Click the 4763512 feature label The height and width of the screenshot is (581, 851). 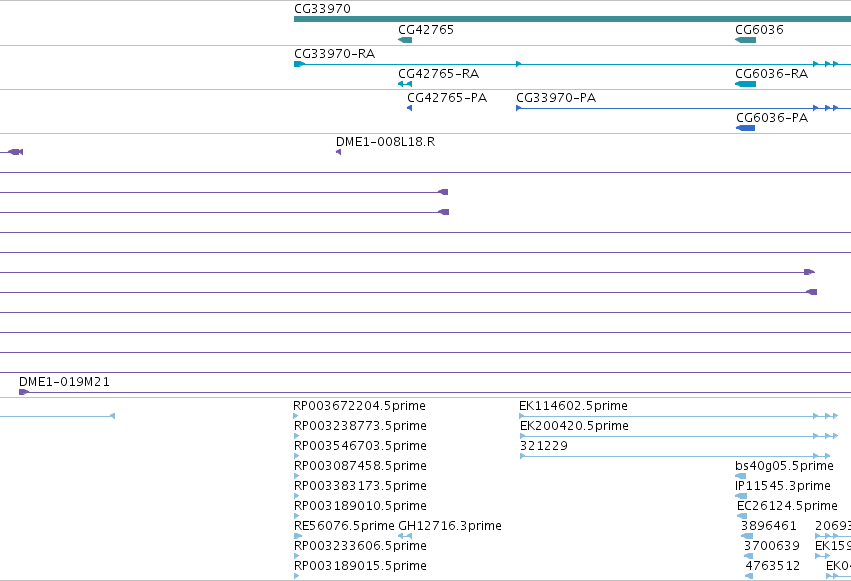click(773, 566)
